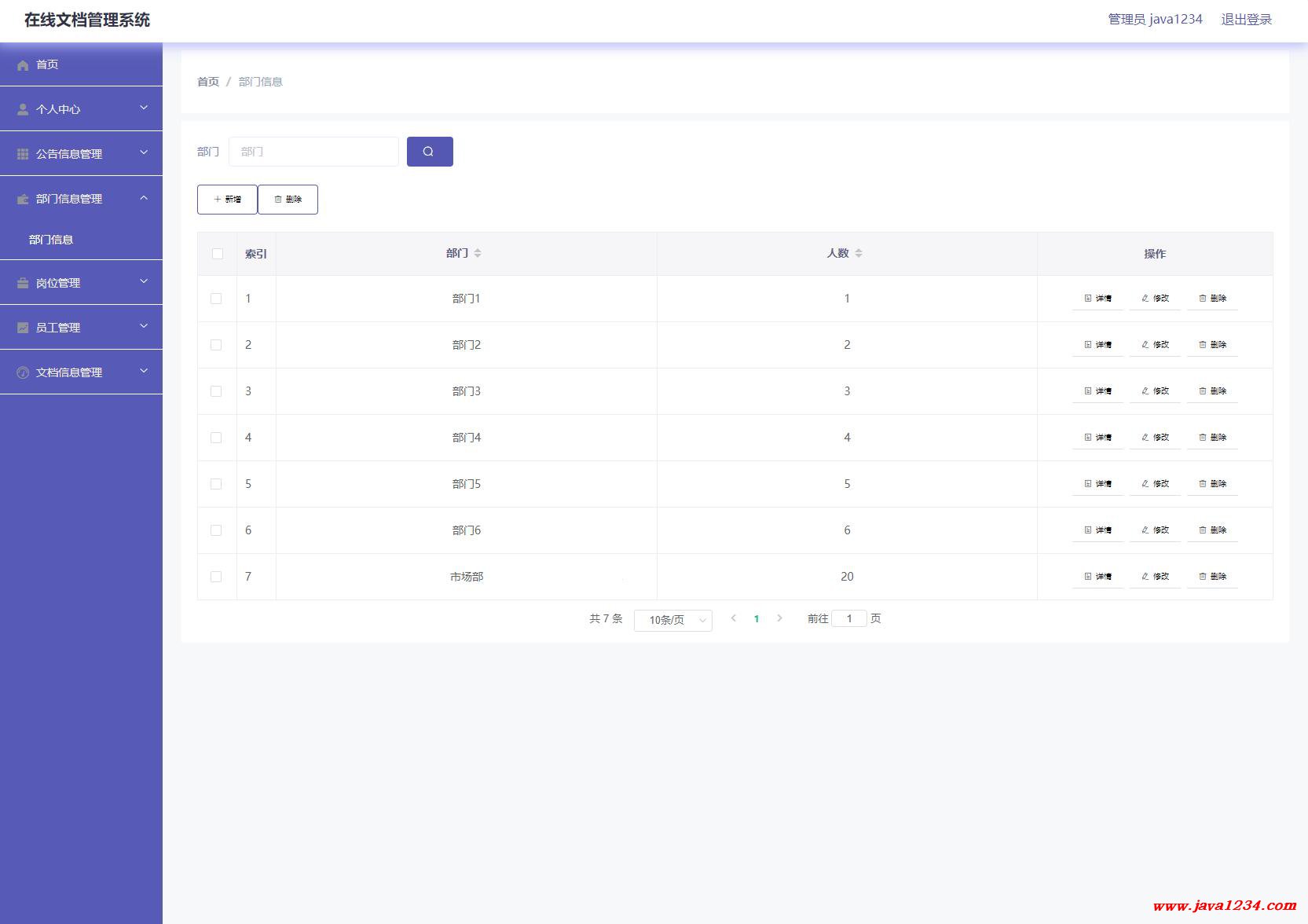Expand the 个人中心 sidebar menu

coord(81,109)
